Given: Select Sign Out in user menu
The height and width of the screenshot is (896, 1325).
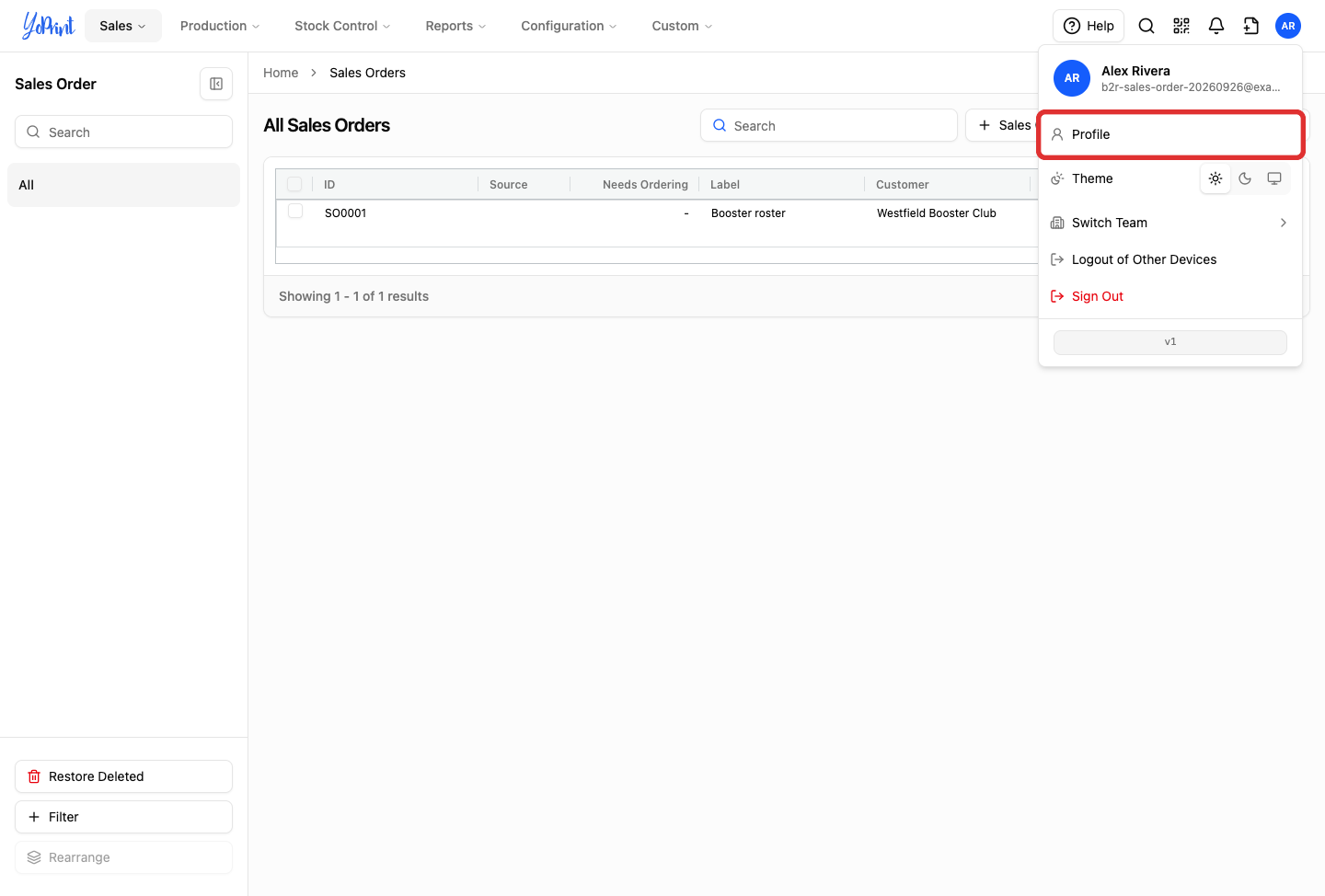Looking at the screenshot, I should [x=1170, y=296].
